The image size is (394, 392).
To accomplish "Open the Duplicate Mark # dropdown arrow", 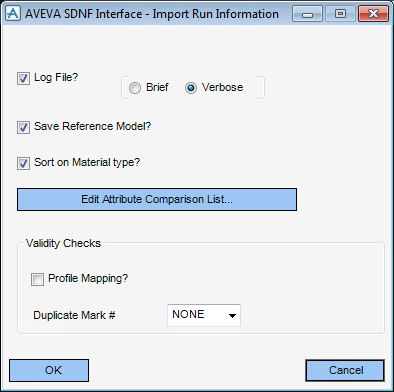I will pos(232,315).
